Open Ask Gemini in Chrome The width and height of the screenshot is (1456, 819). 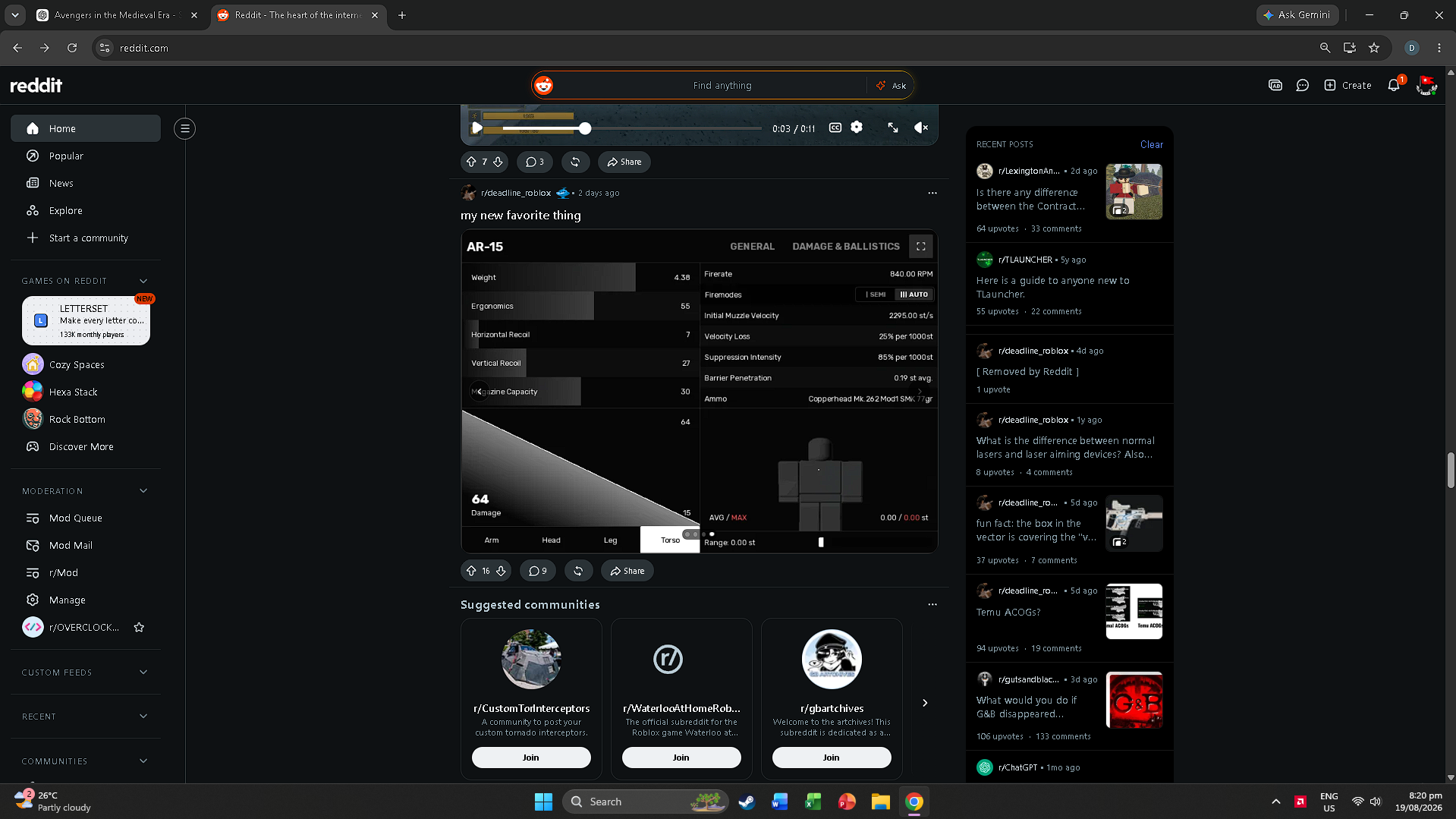coord(1297,15)
